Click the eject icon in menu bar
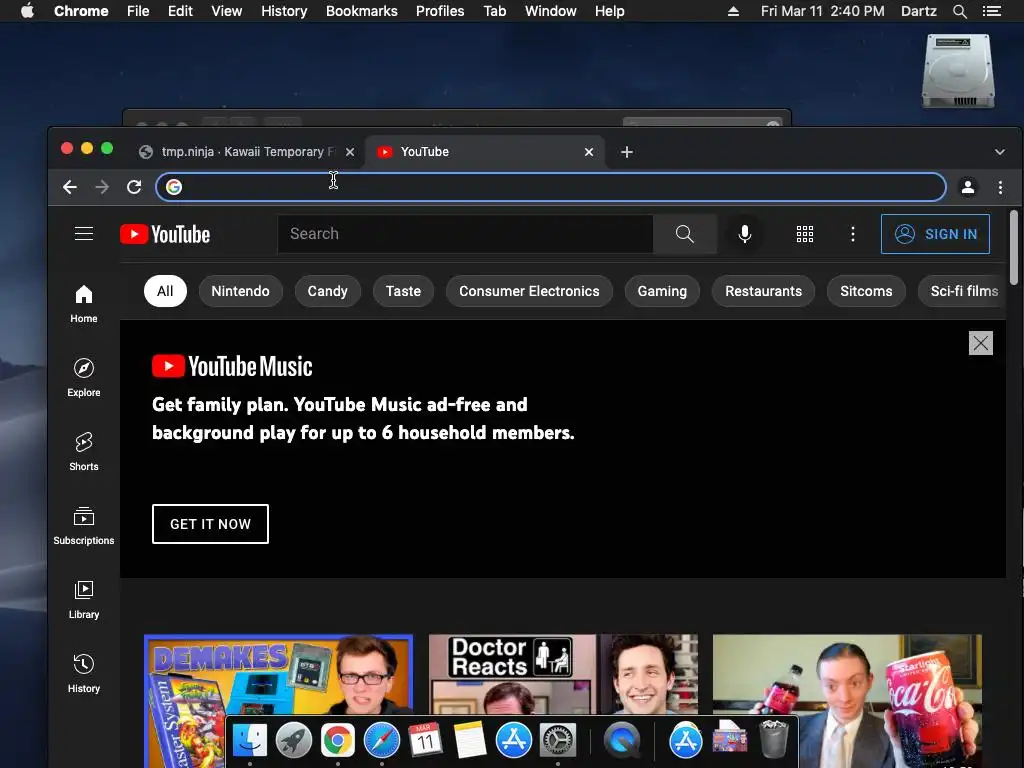 pyautogui.click(x=733, y=11)
